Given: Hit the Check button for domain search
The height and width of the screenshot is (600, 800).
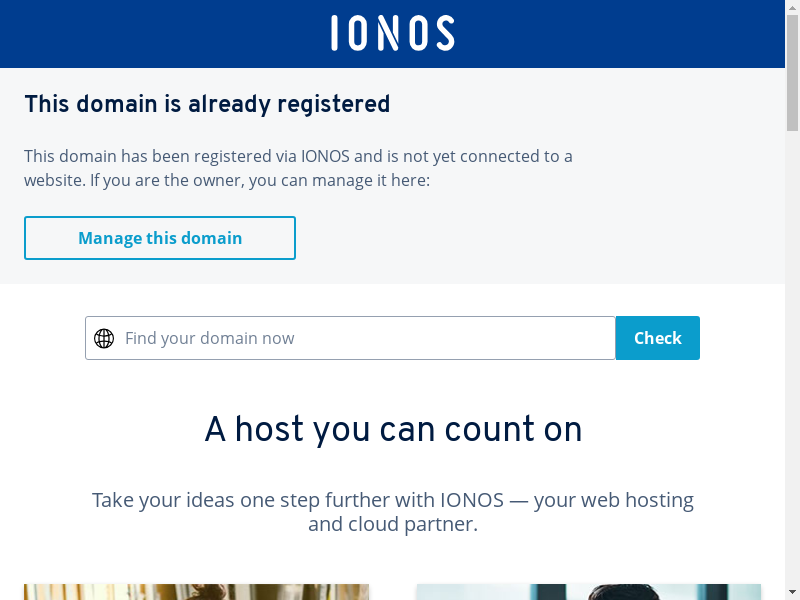Looking at the screenshot, I should coord(657,338).
